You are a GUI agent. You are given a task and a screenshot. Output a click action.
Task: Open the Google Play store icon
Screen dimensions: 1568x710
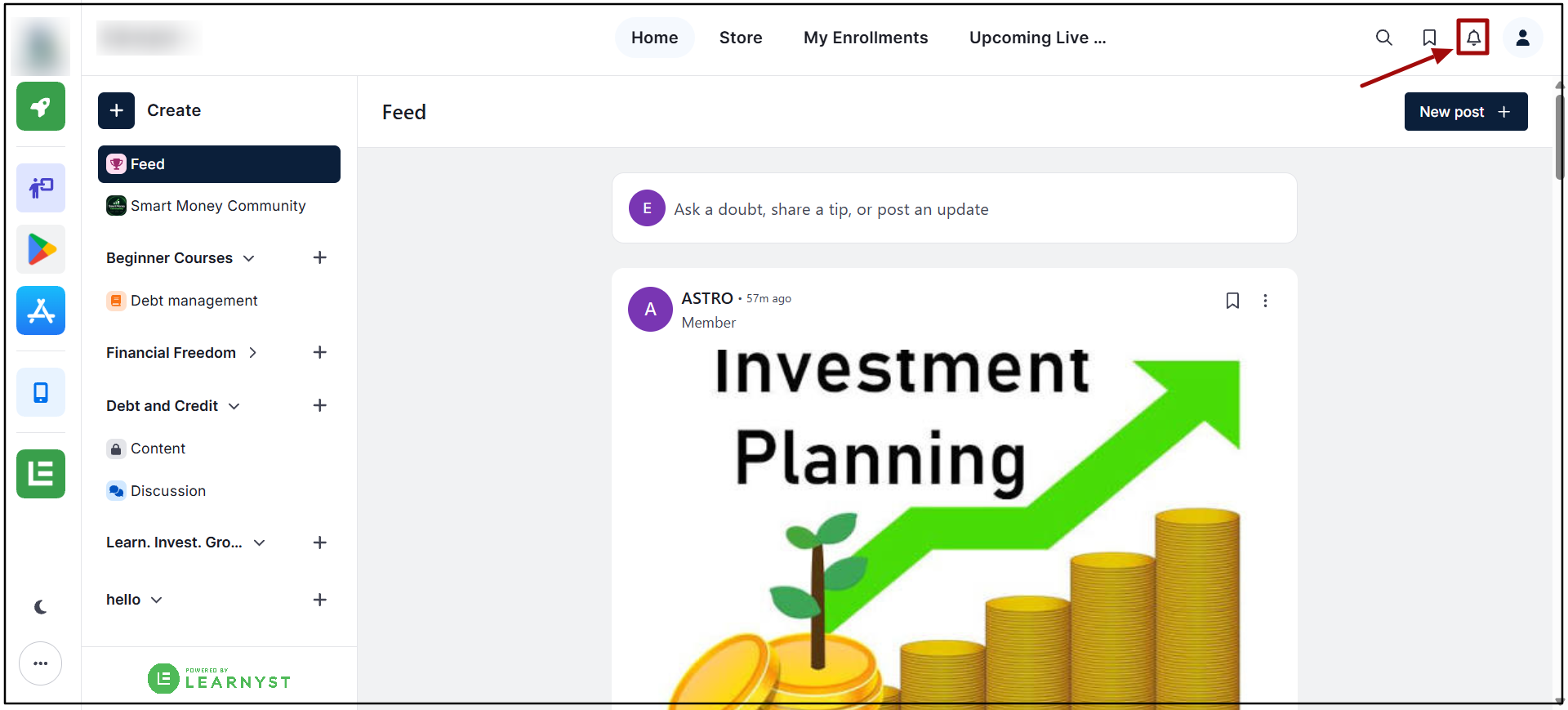pos(41,249)
